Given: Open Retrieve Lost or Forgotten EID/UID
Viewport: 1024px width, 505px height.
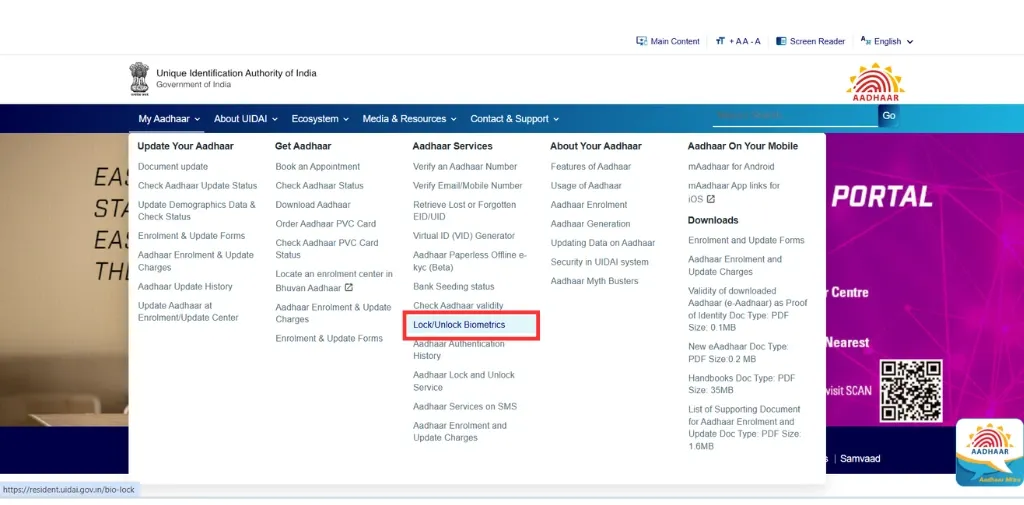Looking at the screenshot, I should point(464,210).
